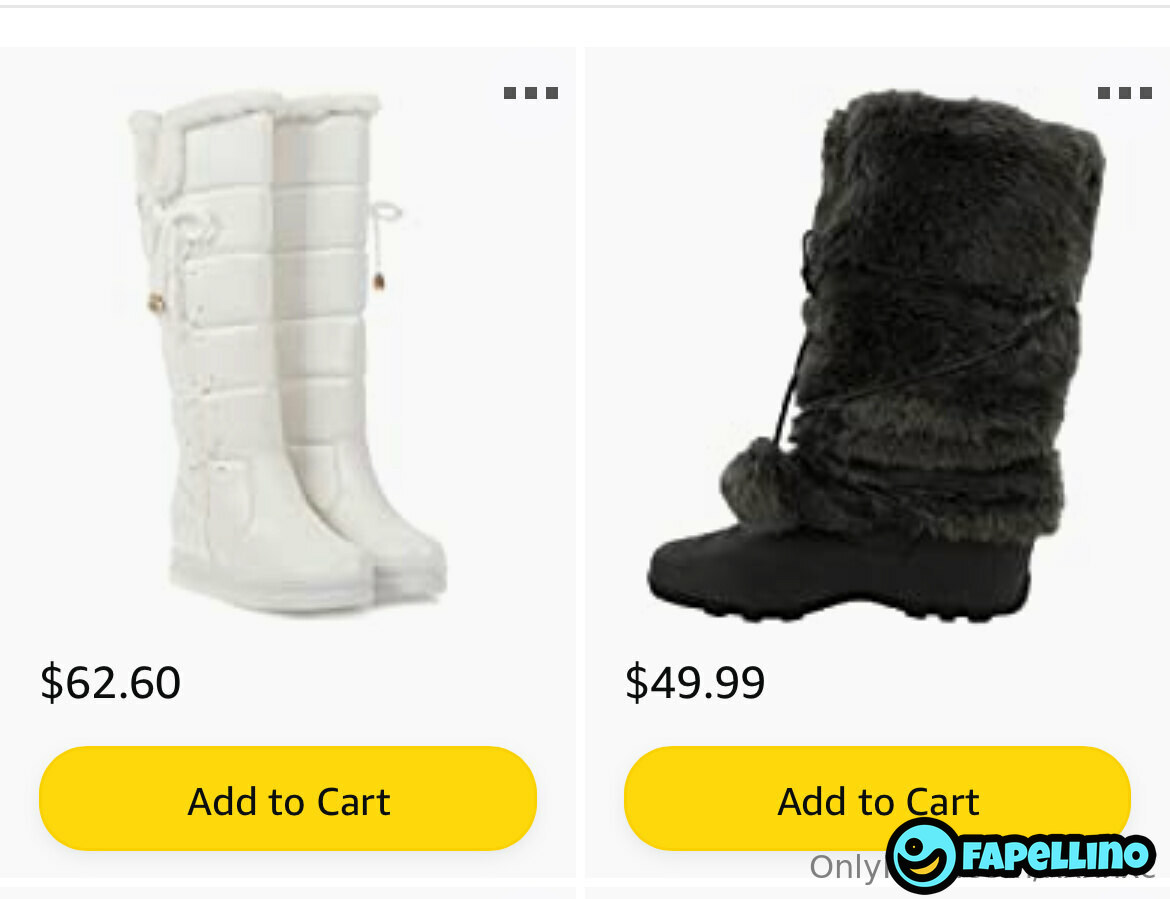Select the $49.99 price label
The width and height of the screenshot is (1170, 899).
pos(695,682)
